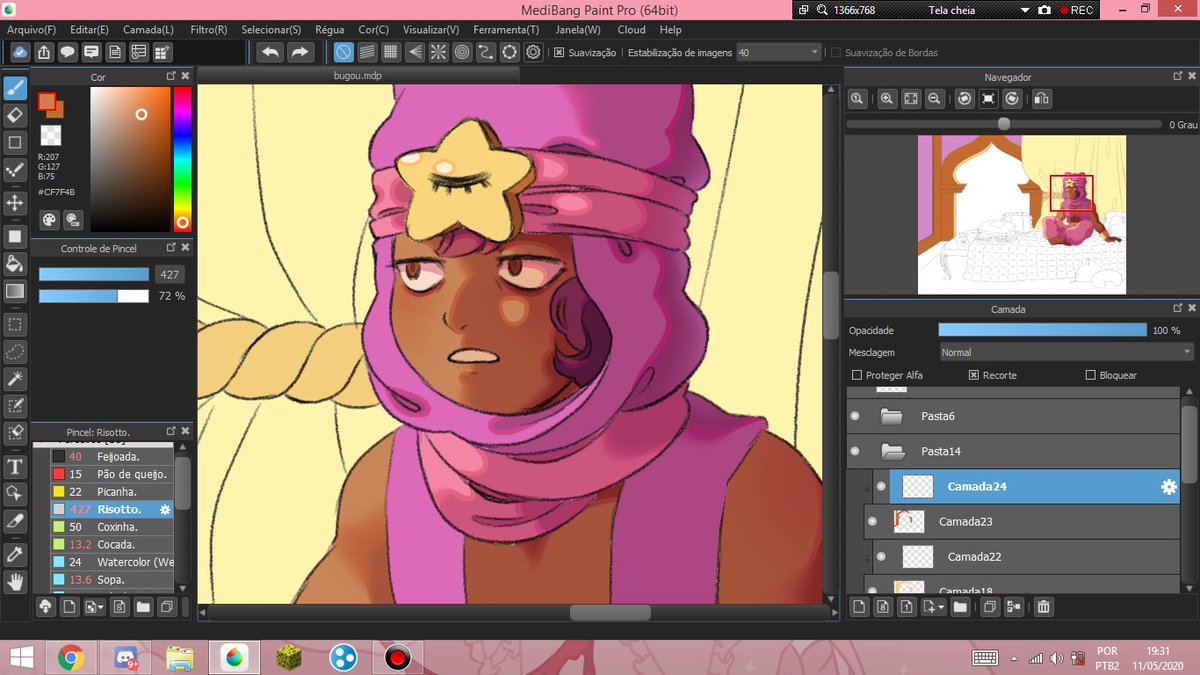Viewport: 1200px width, 675px height.
Task: Click the Undo arrow in toolbar
Action: (x=270, y=52)
